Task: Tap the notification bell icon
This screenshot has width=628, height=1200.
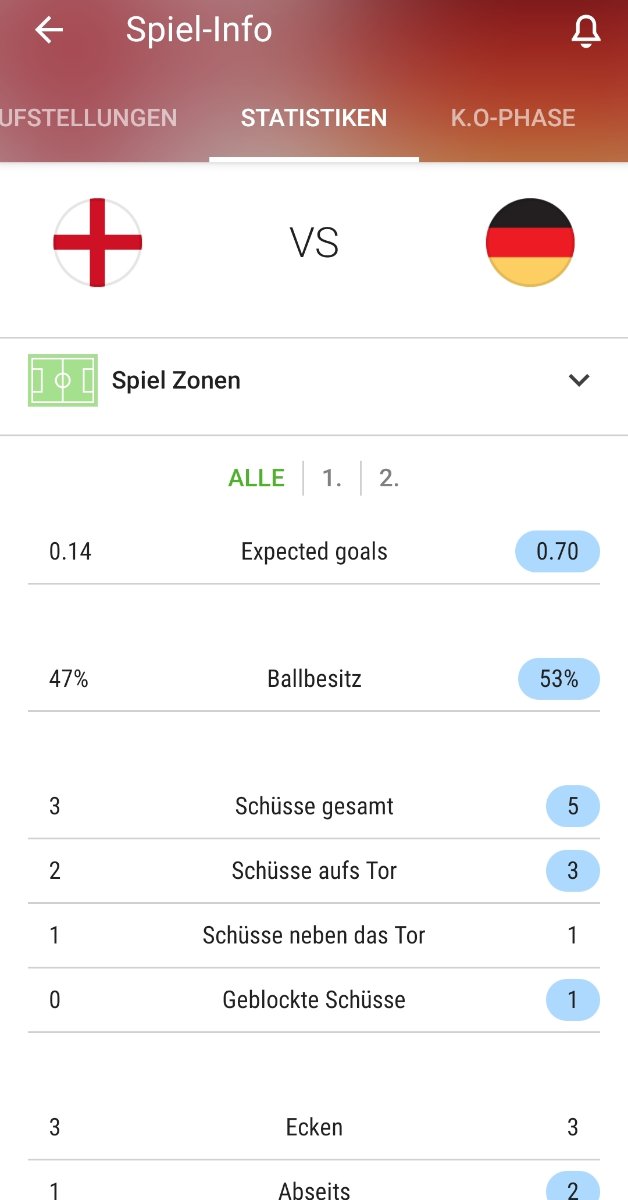Action: tap(586, 32)
